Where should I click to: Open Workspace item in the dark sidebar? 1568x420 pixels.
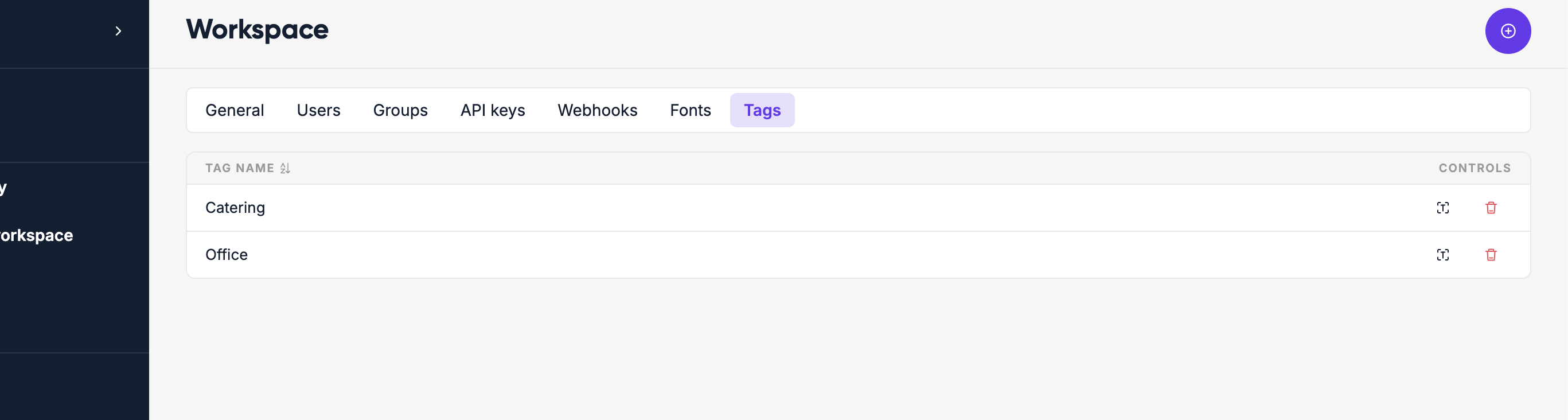click(x=37, y=236)
